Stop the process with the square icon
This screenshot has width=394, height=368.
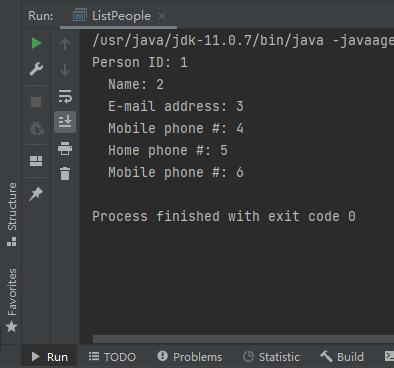[x=36, y=102]
